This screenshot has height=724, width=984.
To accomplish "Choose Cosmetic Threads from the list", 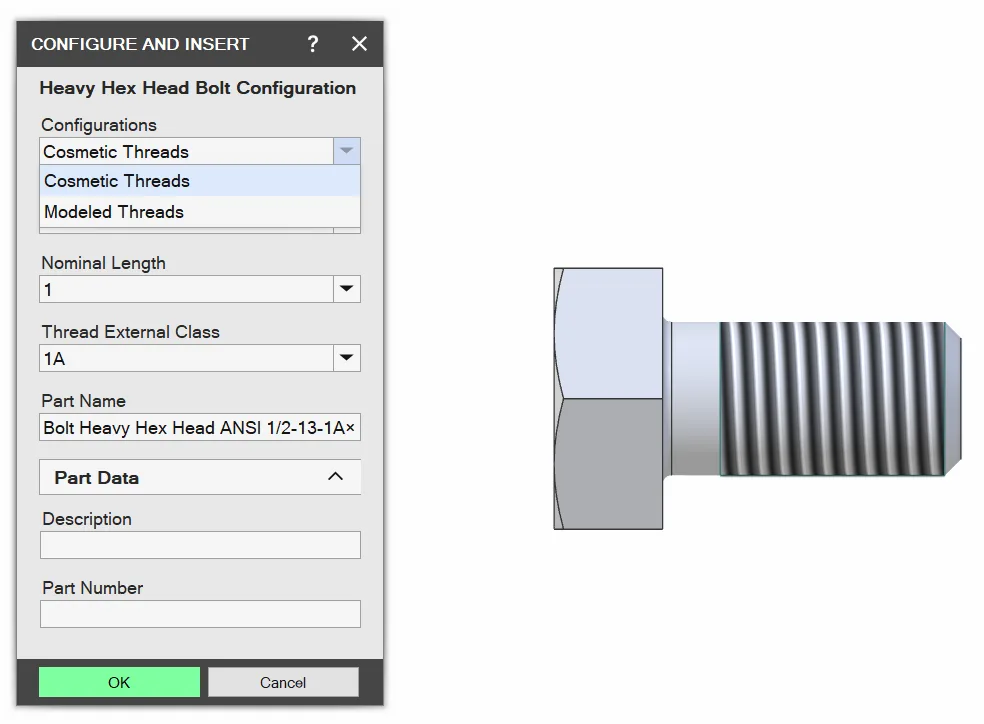I will 200,181.
